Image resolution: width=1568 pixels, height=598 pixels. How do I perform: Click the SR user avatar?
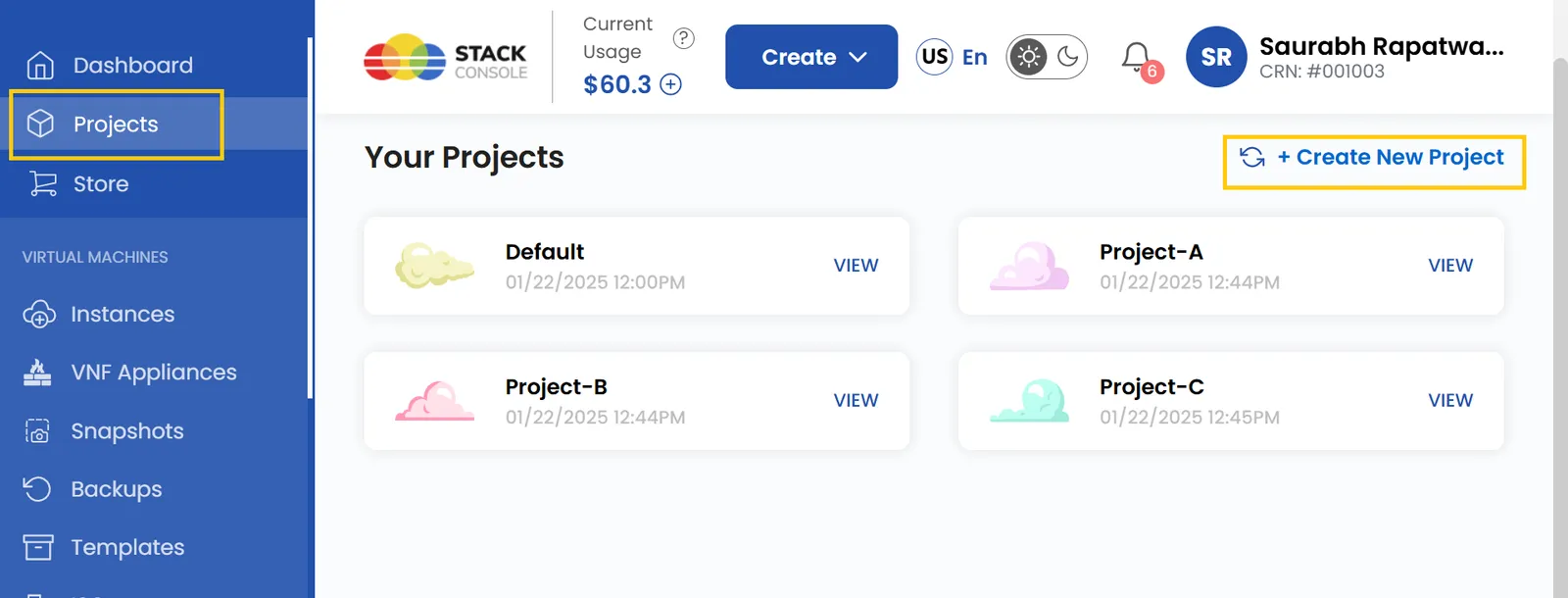(1216, 57)
